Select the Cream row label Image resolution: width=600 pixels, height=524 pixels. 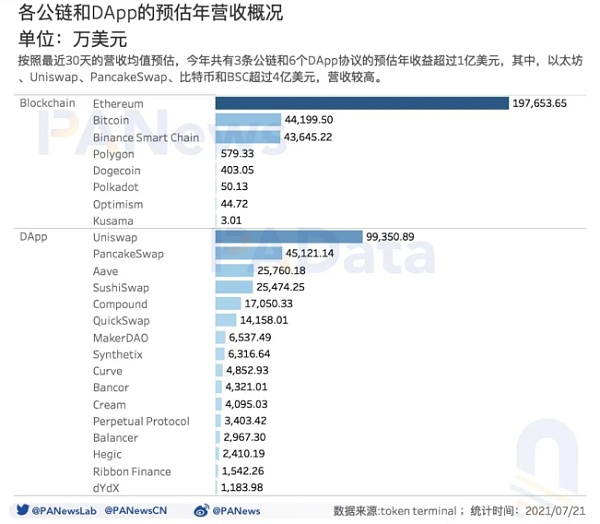109,405
